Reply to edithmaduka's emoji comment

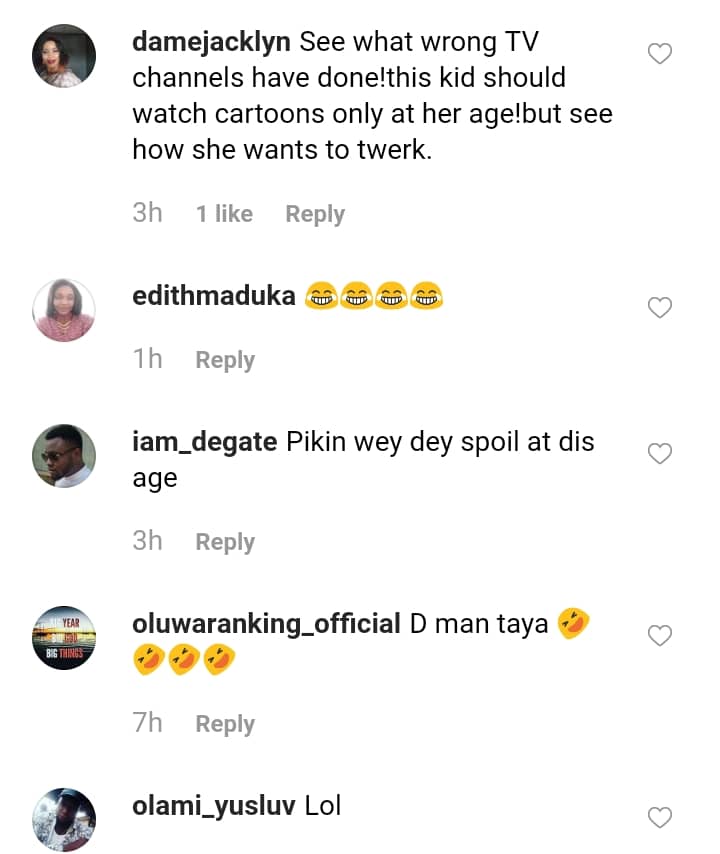coord(225,360)
